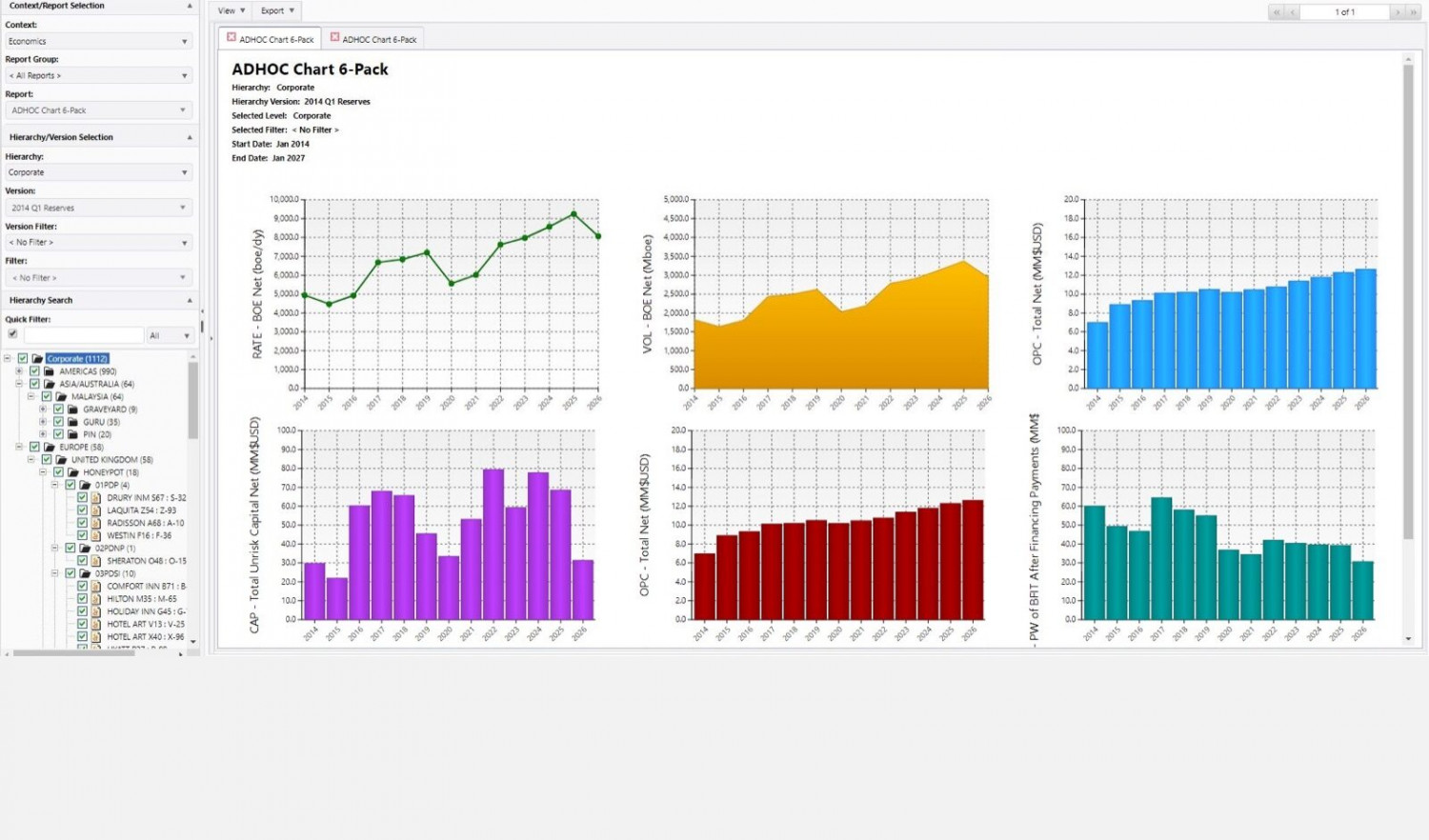Click the next page arrow icon
Image resolution: width=1429 pixels, height=840 pixels.
[x=1398, y=11]
